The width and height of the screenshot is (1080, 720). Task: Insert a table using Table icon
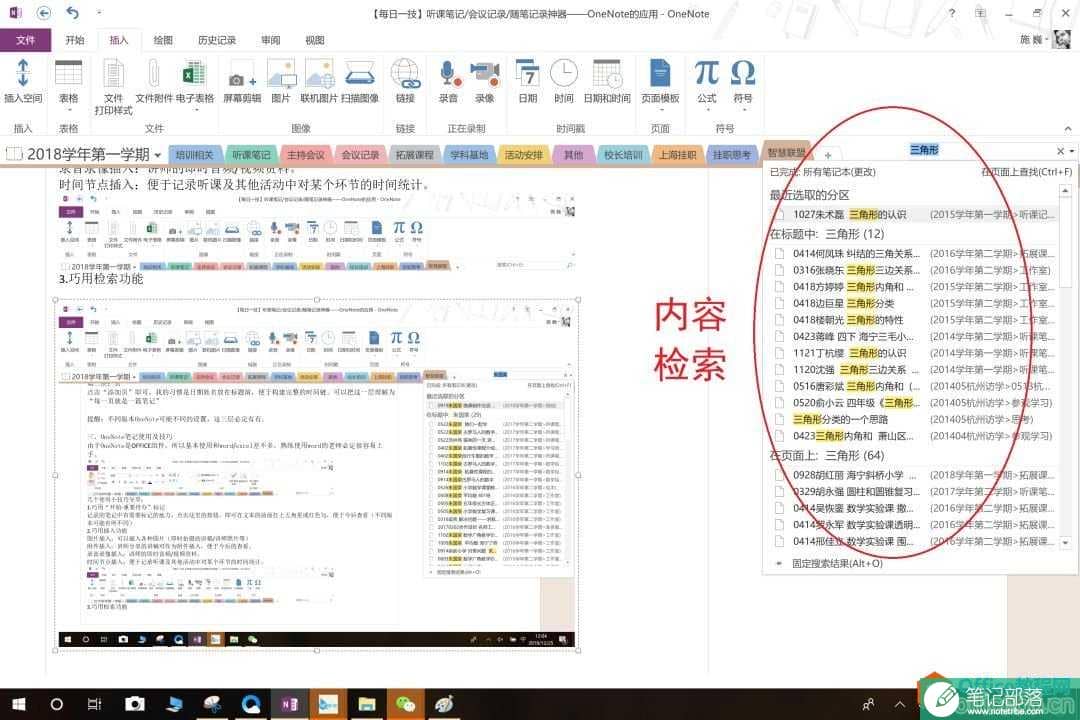pos(68,74)
